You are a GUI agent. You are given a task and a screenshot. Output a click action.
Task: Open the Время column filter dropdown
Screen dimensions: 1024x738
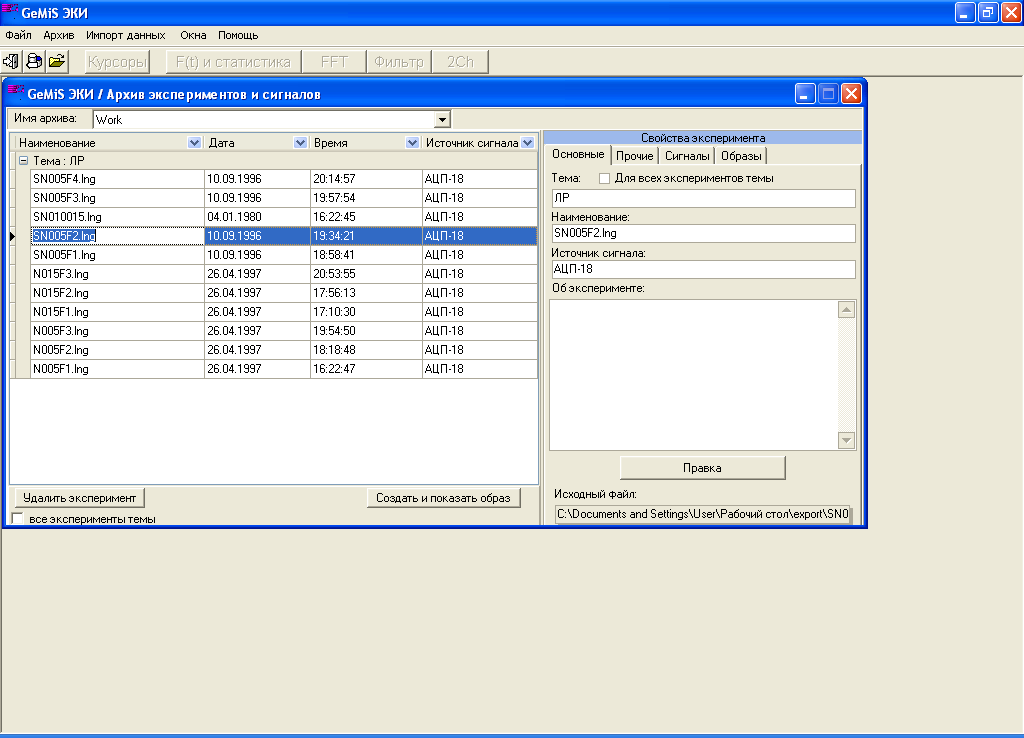click(412, 142)
